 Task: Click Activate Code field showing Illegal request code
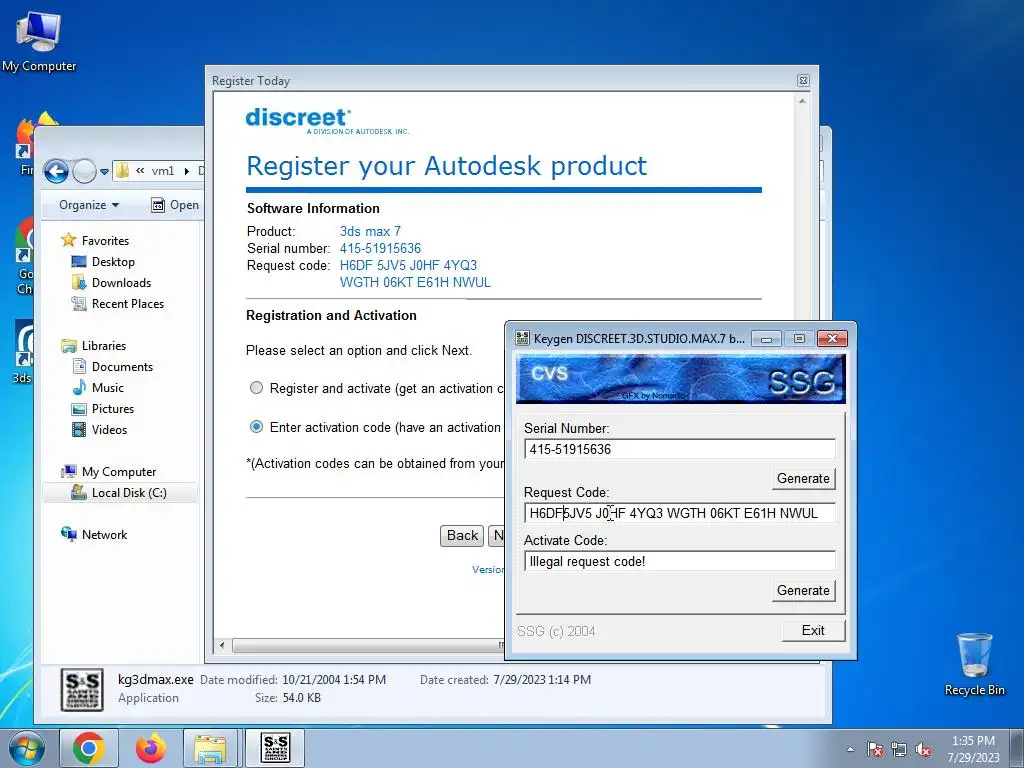679,562
